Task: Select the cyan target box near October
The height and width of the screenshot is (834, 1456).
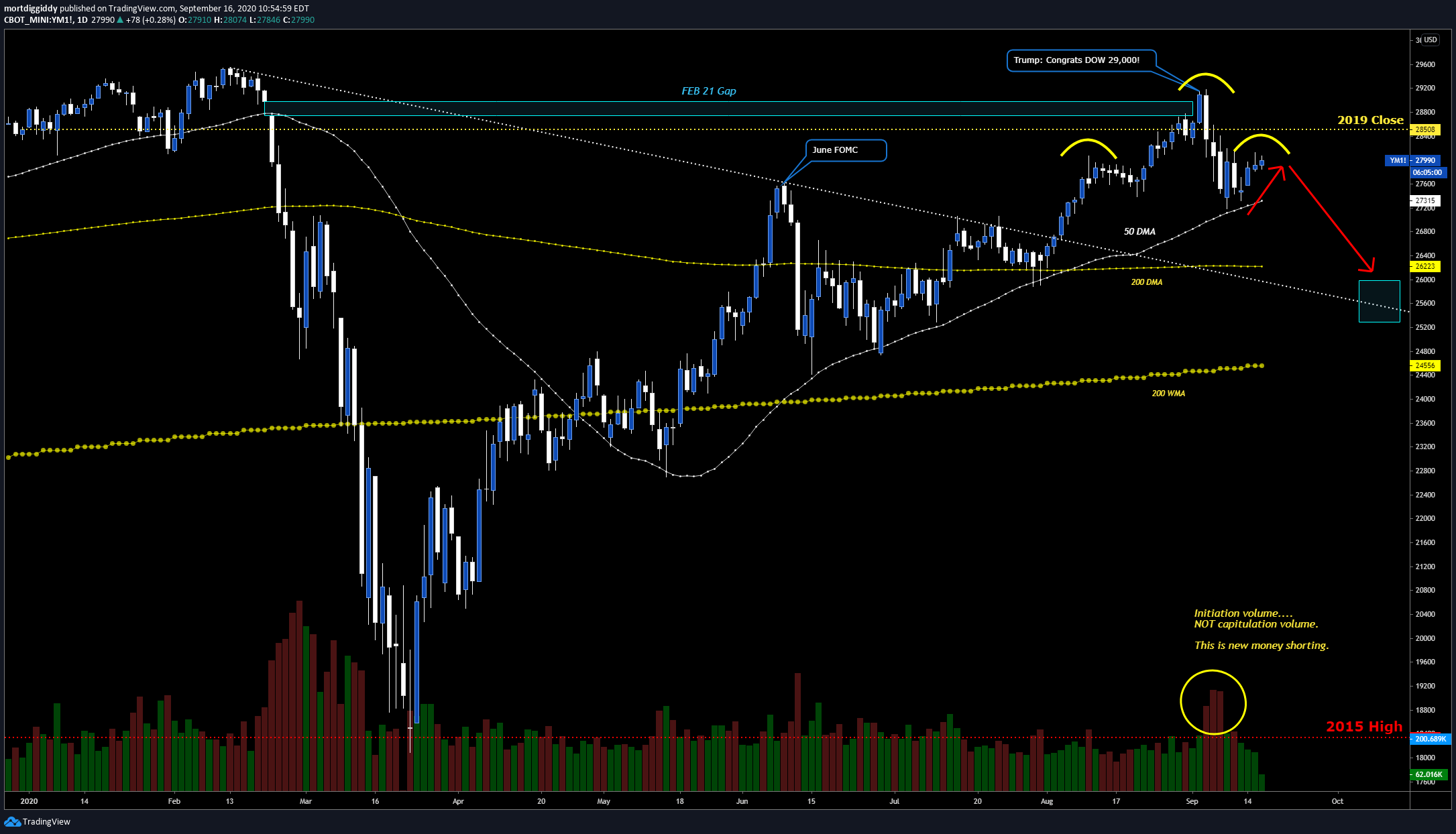Action: coord(1380,301)
